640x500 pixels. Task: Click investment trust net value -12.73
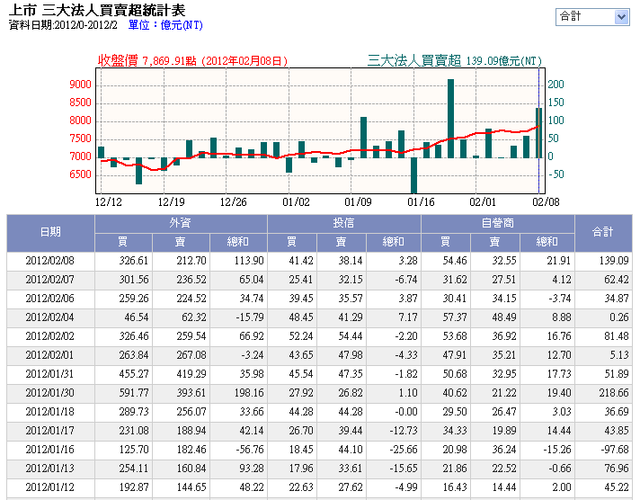click(x=403, y=431)
